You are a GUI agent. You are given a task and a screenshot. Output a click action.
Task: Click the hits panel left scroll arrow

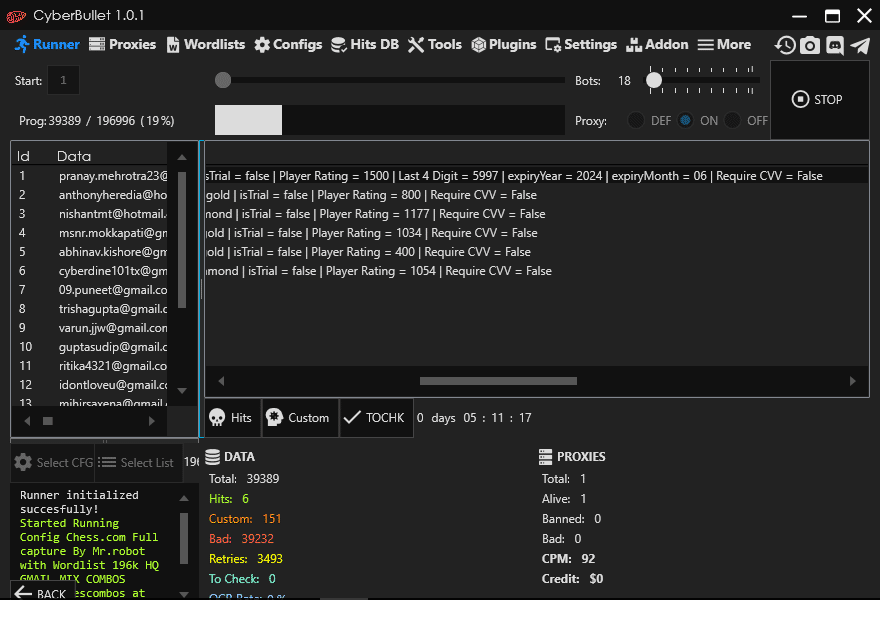coord(221,381)
